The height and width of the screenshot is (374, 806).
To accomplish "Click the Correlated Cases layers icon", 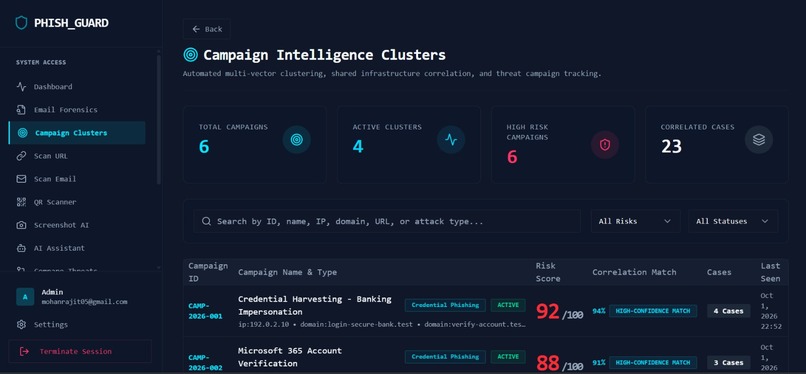I will pos(759,140).
